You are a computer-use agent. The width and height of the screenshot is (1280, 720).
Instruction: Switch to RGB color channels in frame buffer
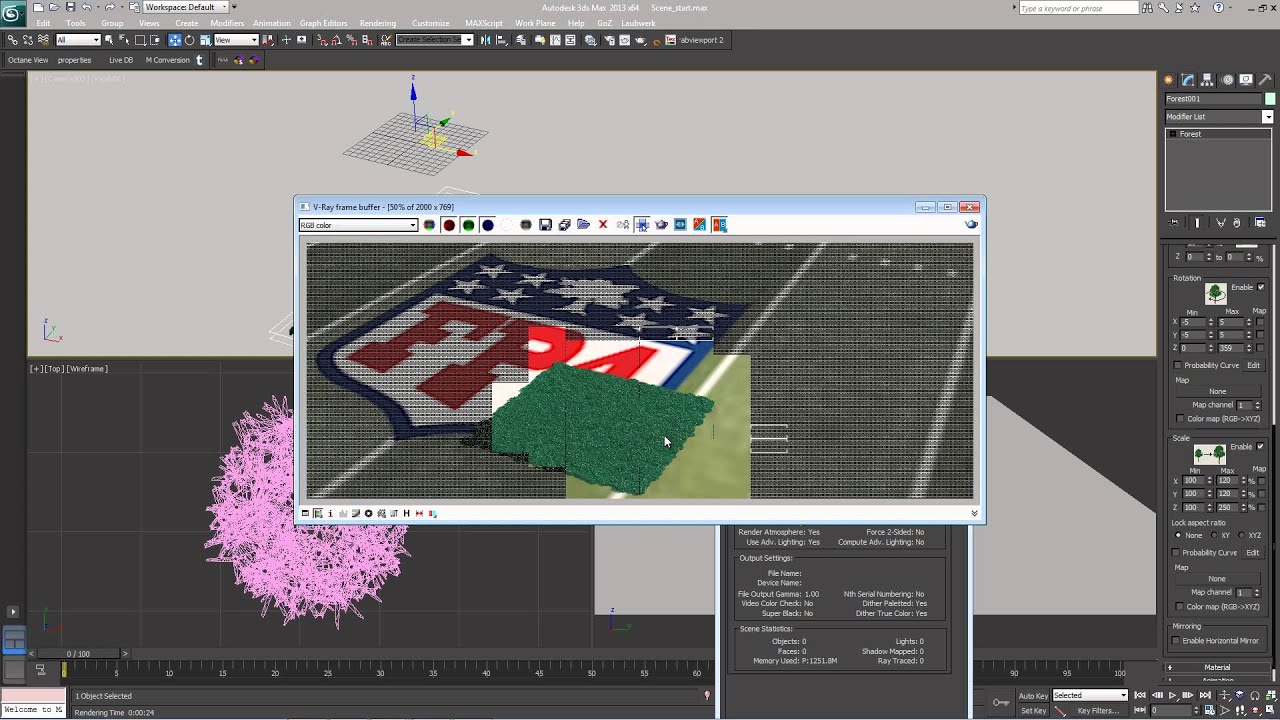(x=429, y=225)
